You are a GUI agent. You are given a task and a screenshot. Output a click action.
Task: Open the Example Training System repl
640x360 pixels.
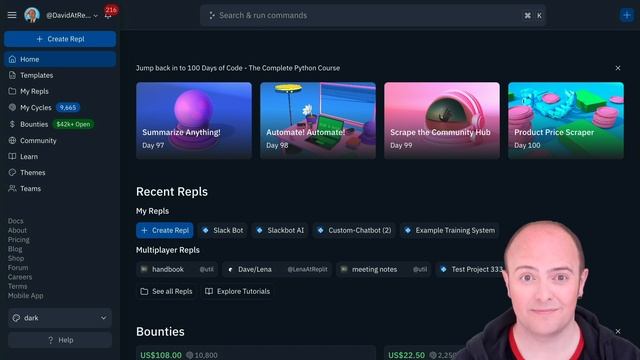449,231
